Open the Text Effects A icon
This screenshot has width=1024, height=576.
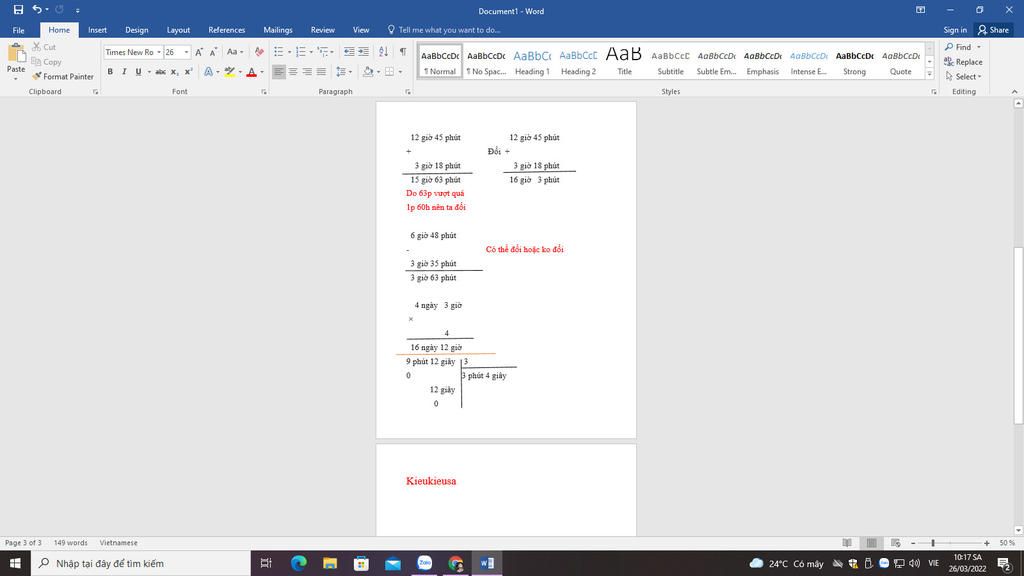click(208, 72)
